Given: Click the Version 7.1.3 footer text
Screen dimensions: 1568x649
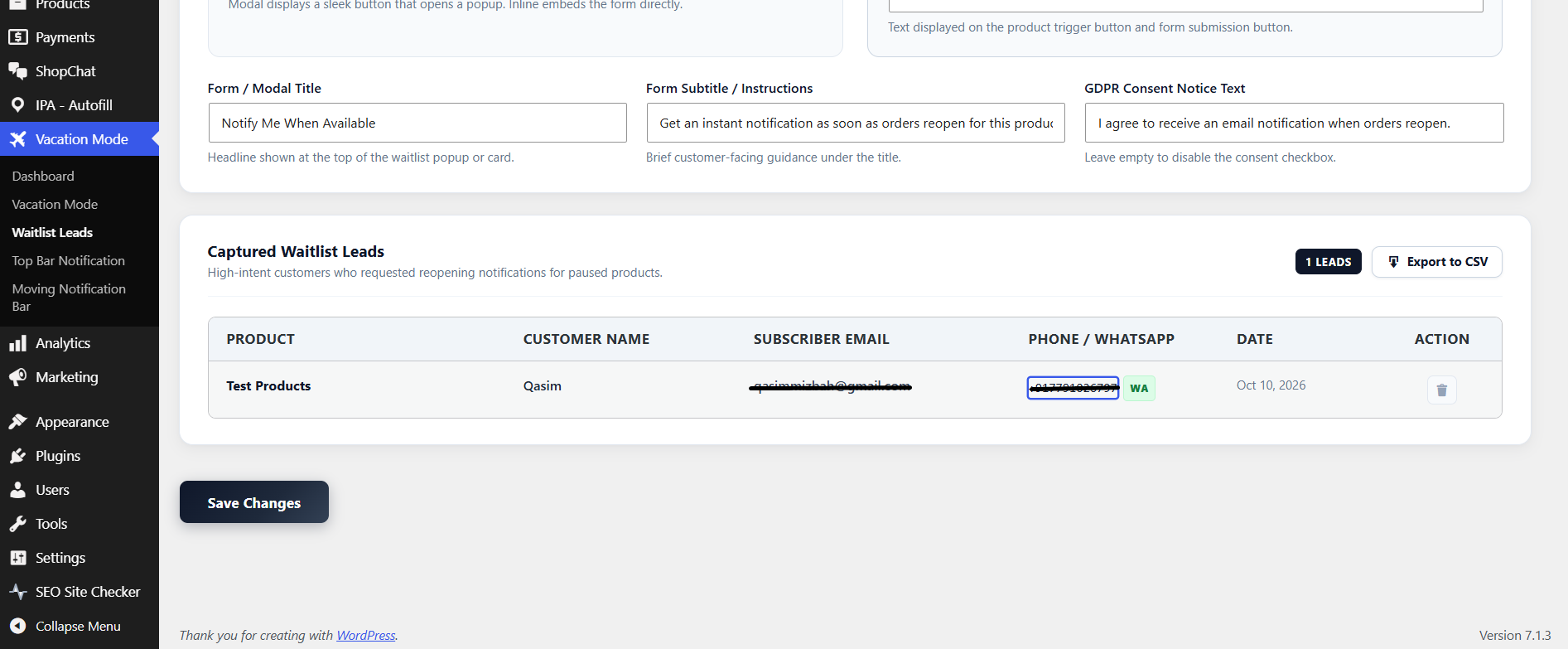Looking at the screenshot, I should 1515,636.
